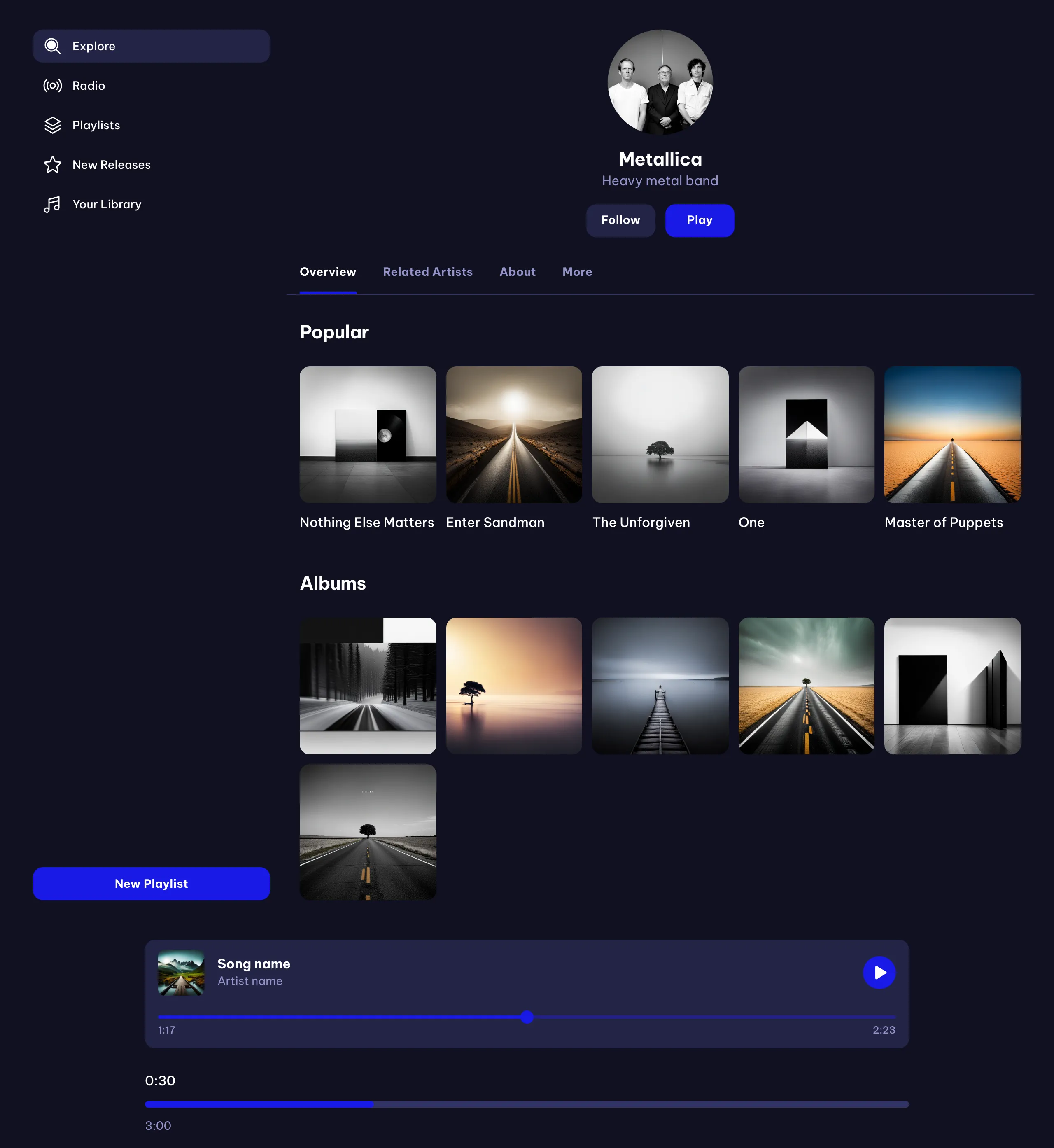The width and height of the screenshot is (1054, 1148).
Task: Open the wheat field road album
Action: (x=806, y=686)
